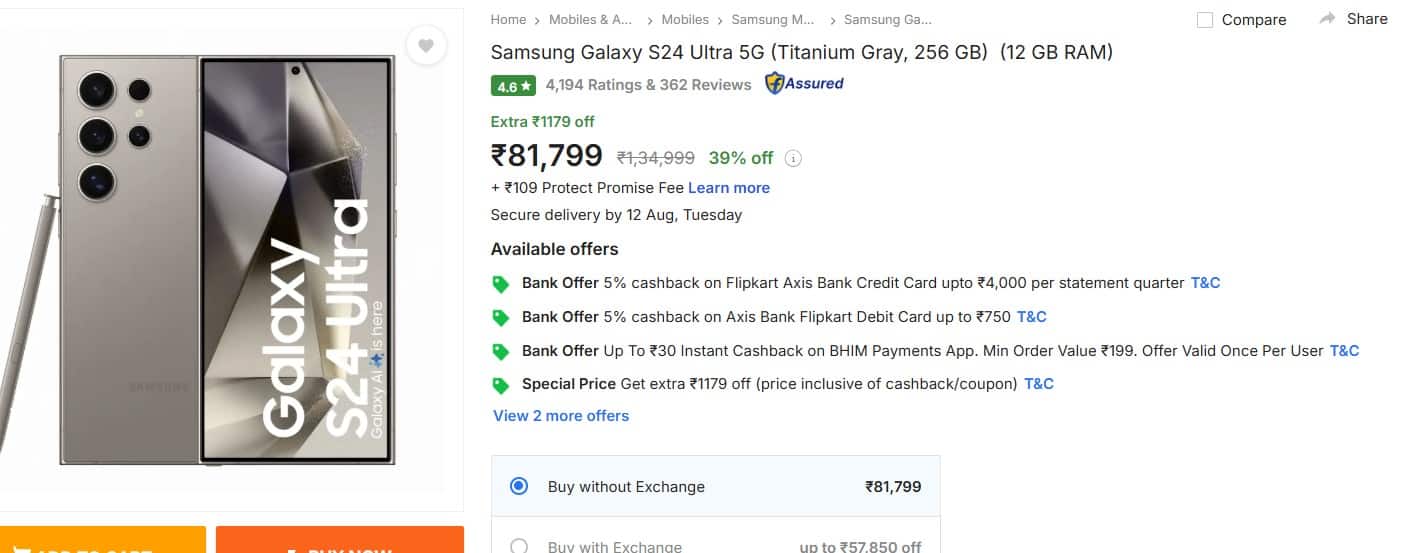Open Ratings & Reviews count link

click(648, 85)
